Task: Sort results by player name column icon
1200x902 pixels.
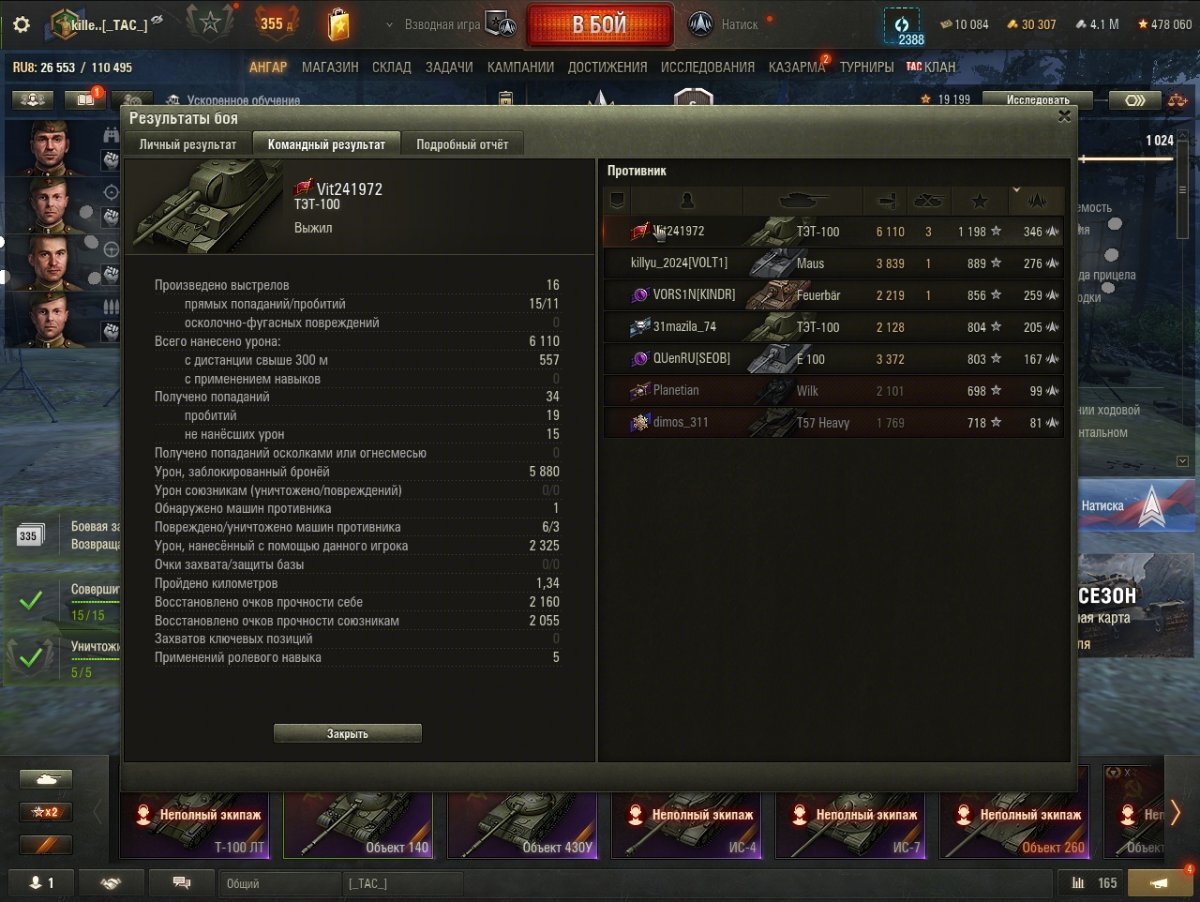Action: (x=686, y=201)
